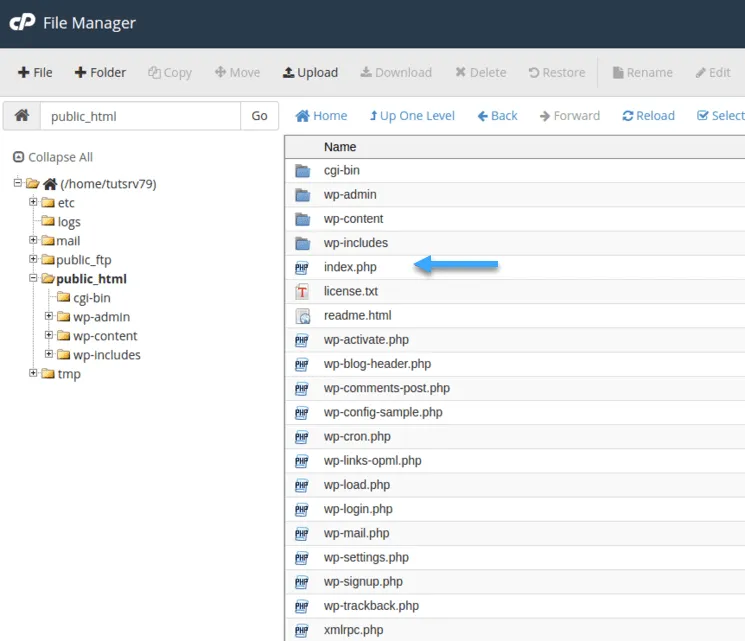Viewport: 745px width, 641px height.
Task: Expand wp-admin in the folder tree
Action: 49,316
